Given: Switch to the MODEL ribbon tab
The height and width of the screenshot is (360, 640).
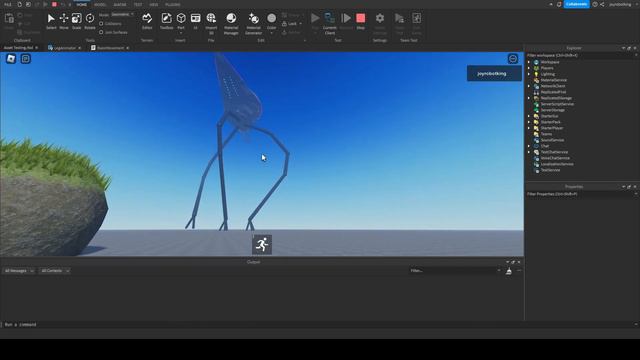Looking at the screenshot, I should coord(100,4).
